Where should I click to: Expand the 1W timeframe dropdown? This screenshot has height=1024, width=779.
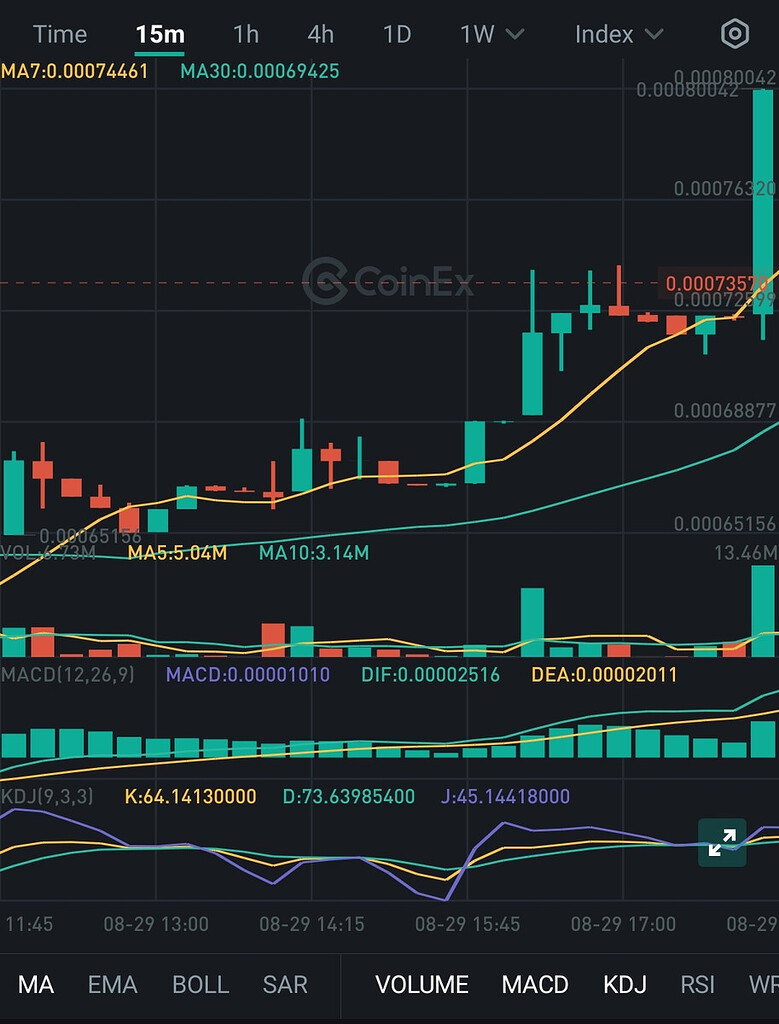(x=491, y=34)
